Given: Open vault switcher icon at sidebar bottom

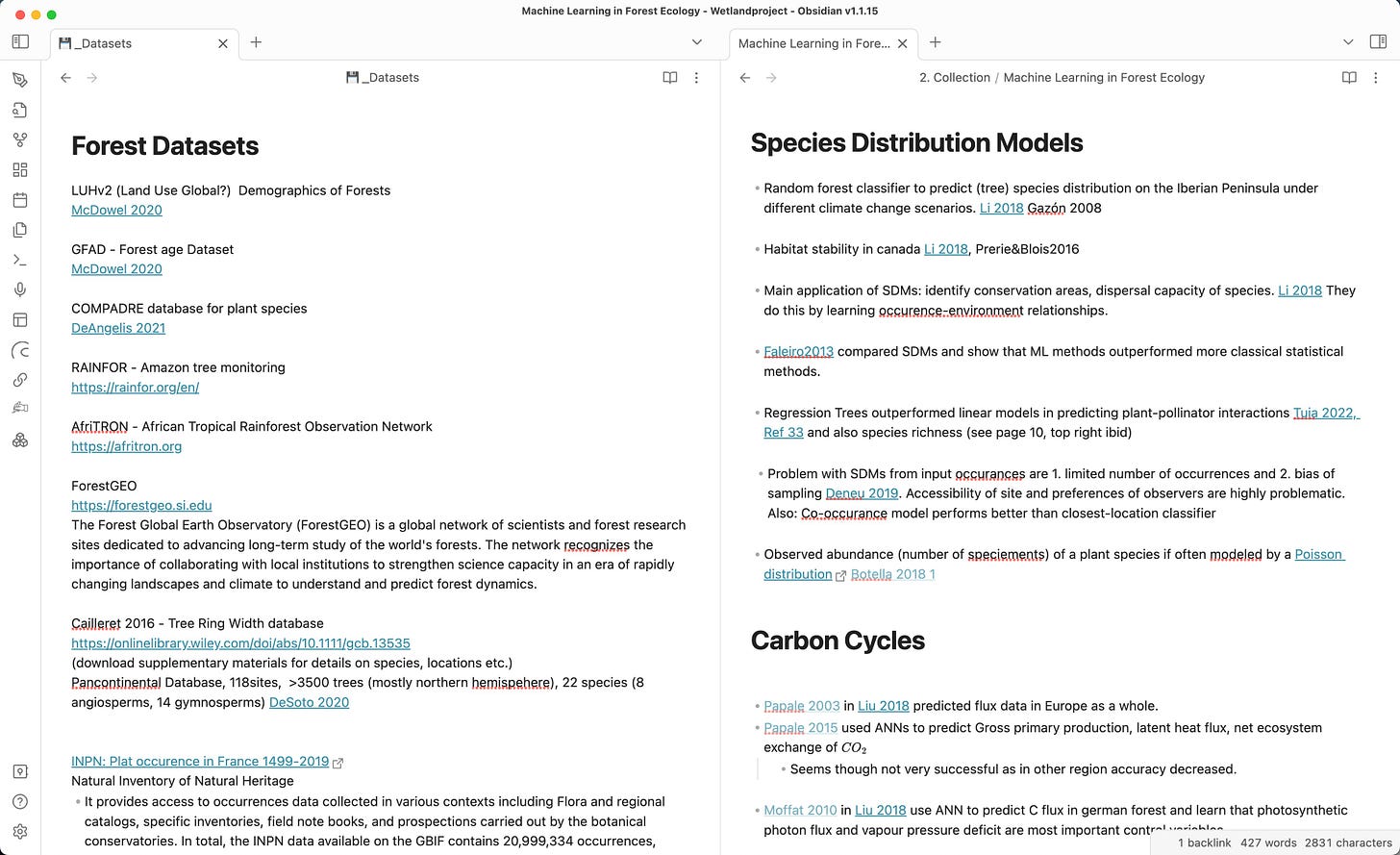Looking at the screenshot, I should (x=20, y=771).
